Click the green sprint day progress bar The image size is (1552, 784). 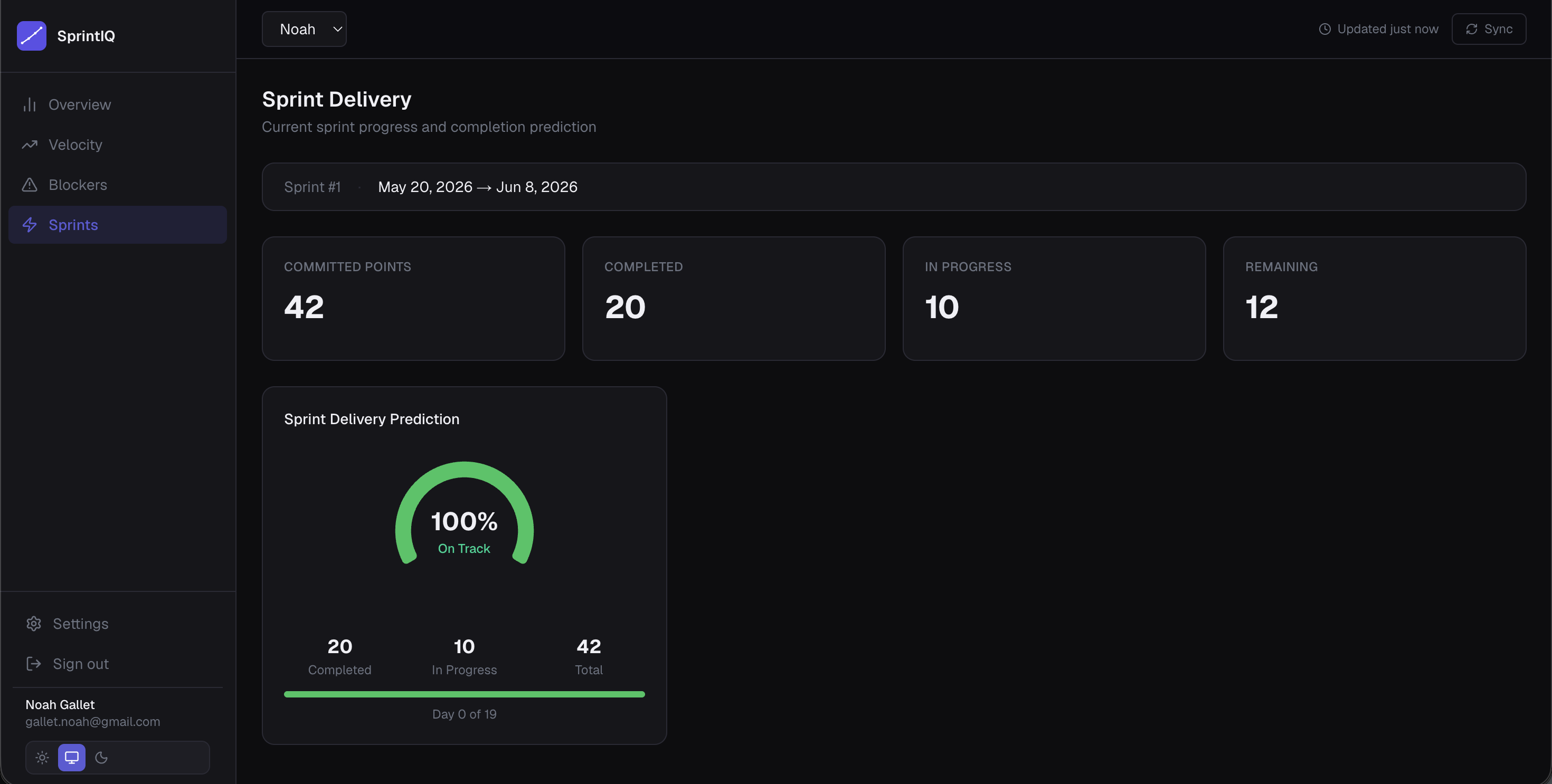(464, 694)
